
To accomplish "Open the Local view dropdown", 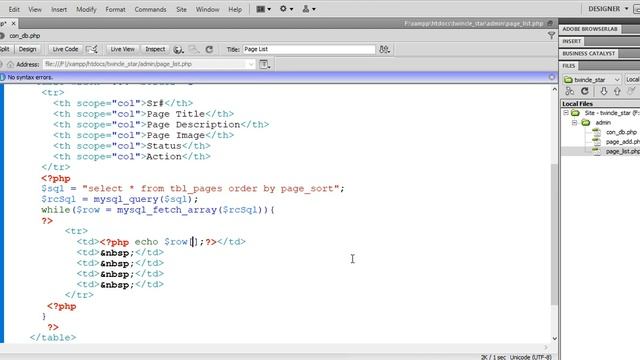I will pyautogui.click(x=632, y=80).
